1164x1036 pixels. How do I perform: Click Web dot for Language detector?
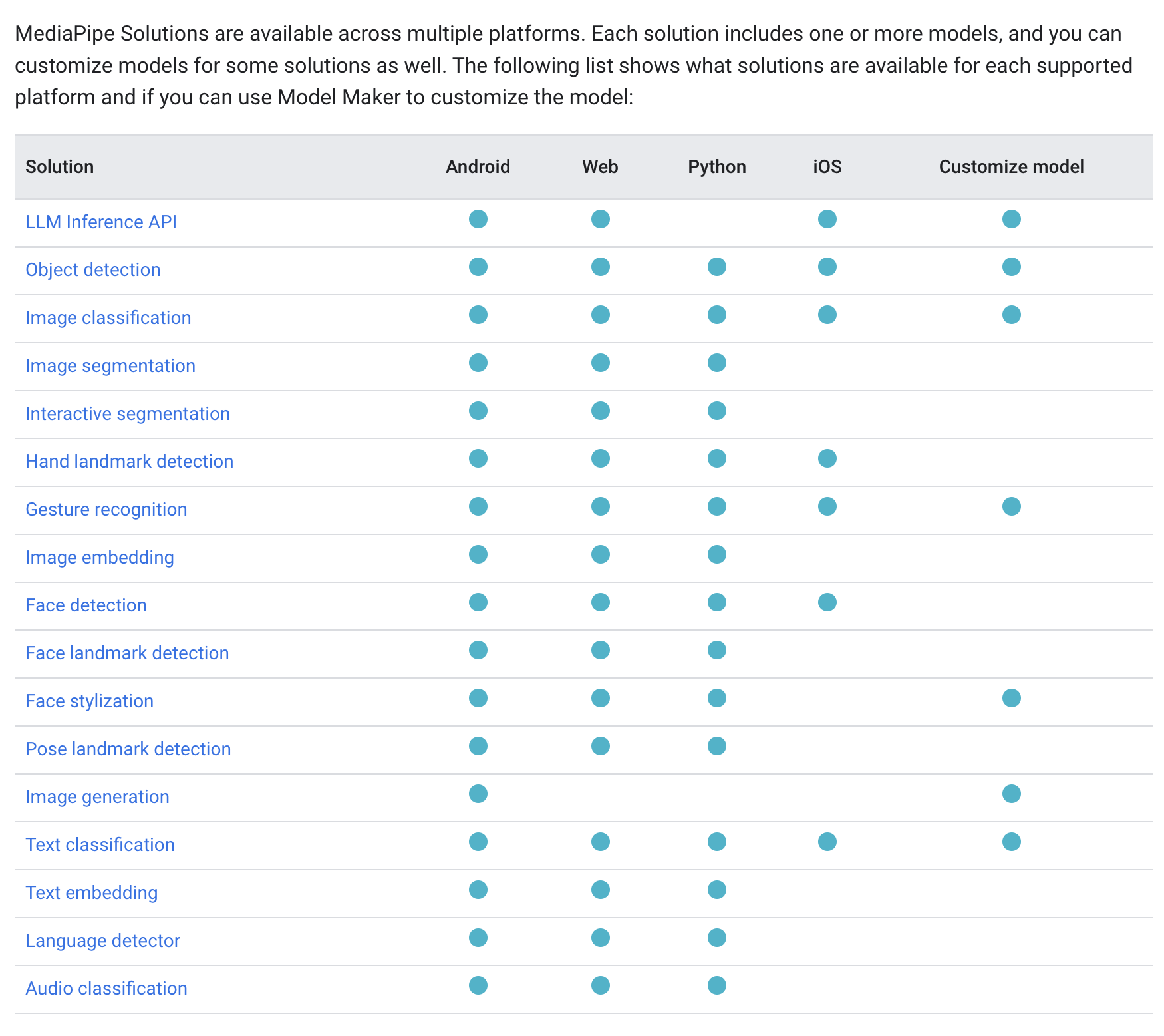[601, 938]
